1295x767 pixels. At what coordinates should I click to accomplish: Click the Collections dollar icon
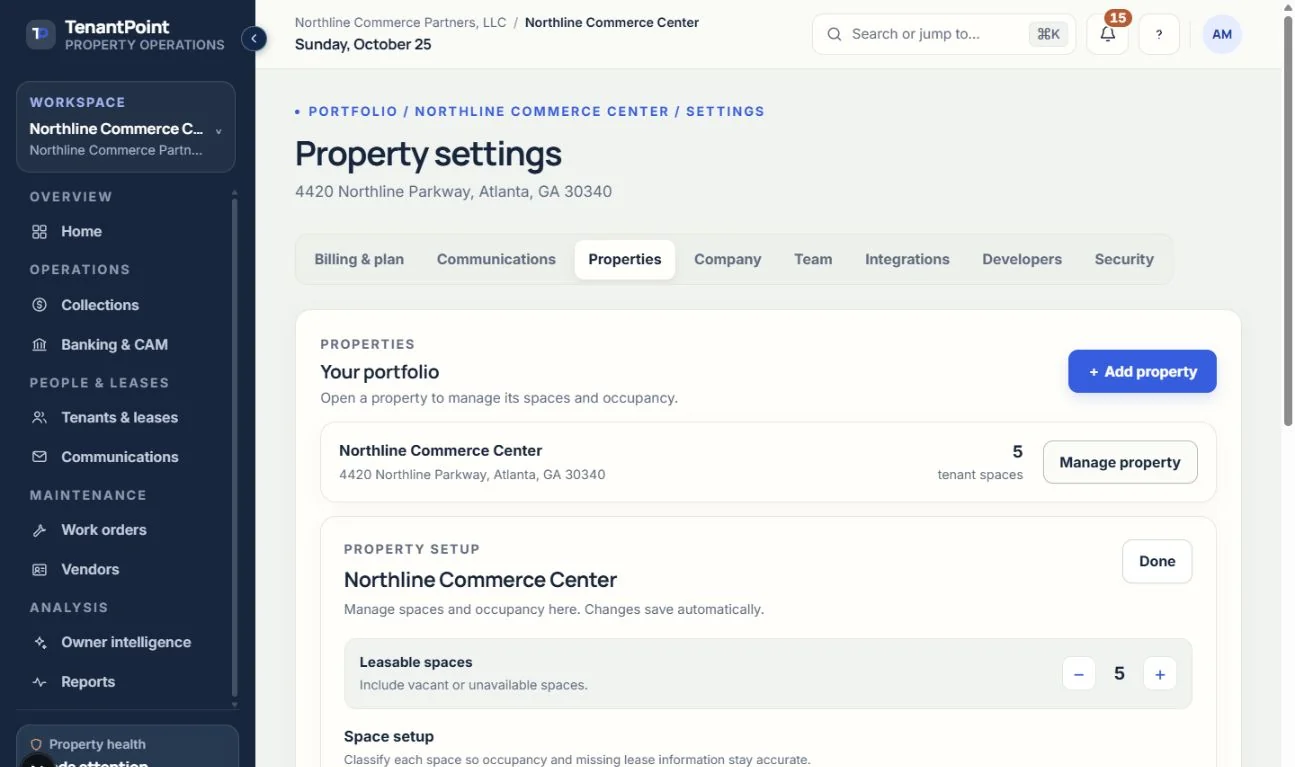(40, 305)
